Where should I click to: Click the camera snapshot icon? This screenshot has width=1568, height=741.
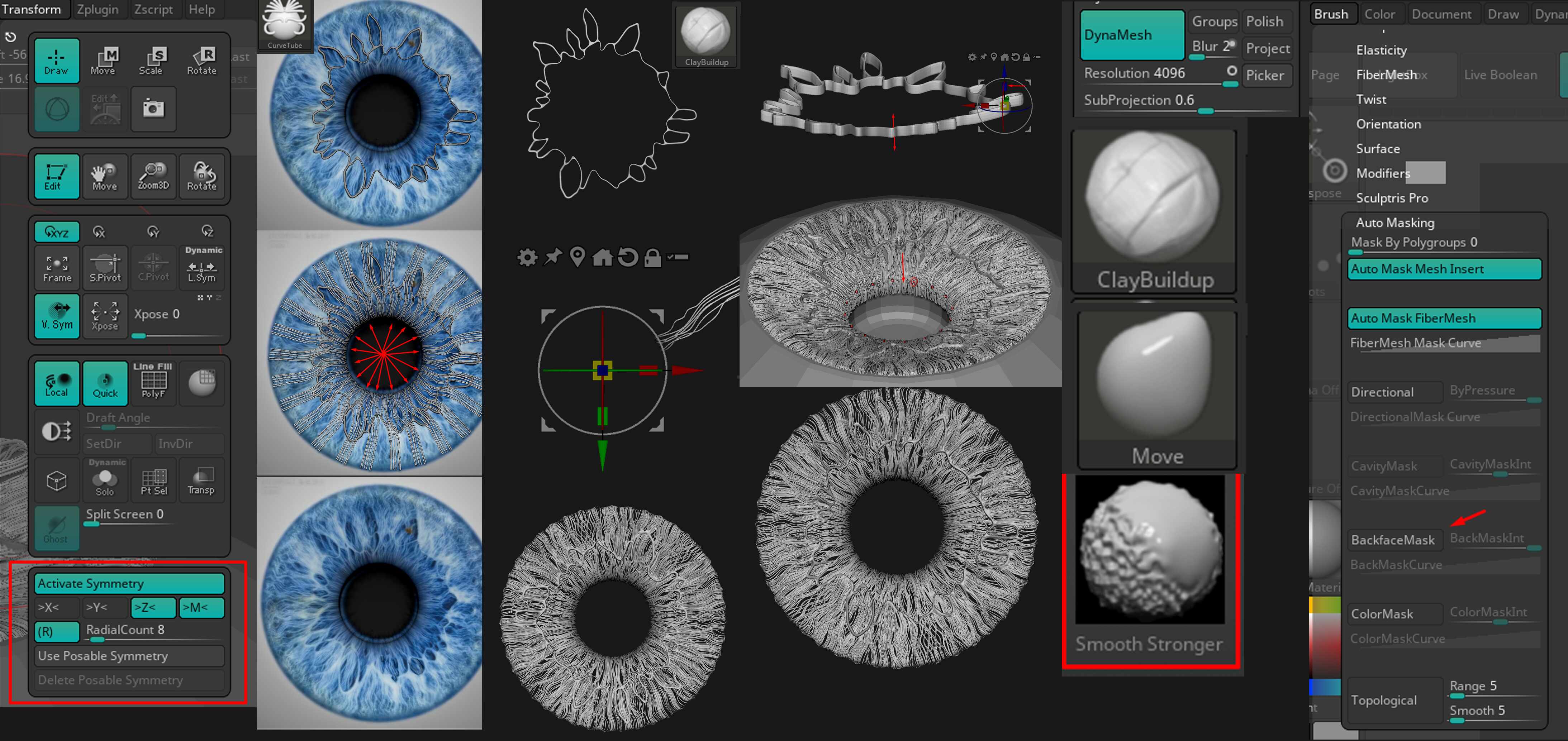[153, 109]
